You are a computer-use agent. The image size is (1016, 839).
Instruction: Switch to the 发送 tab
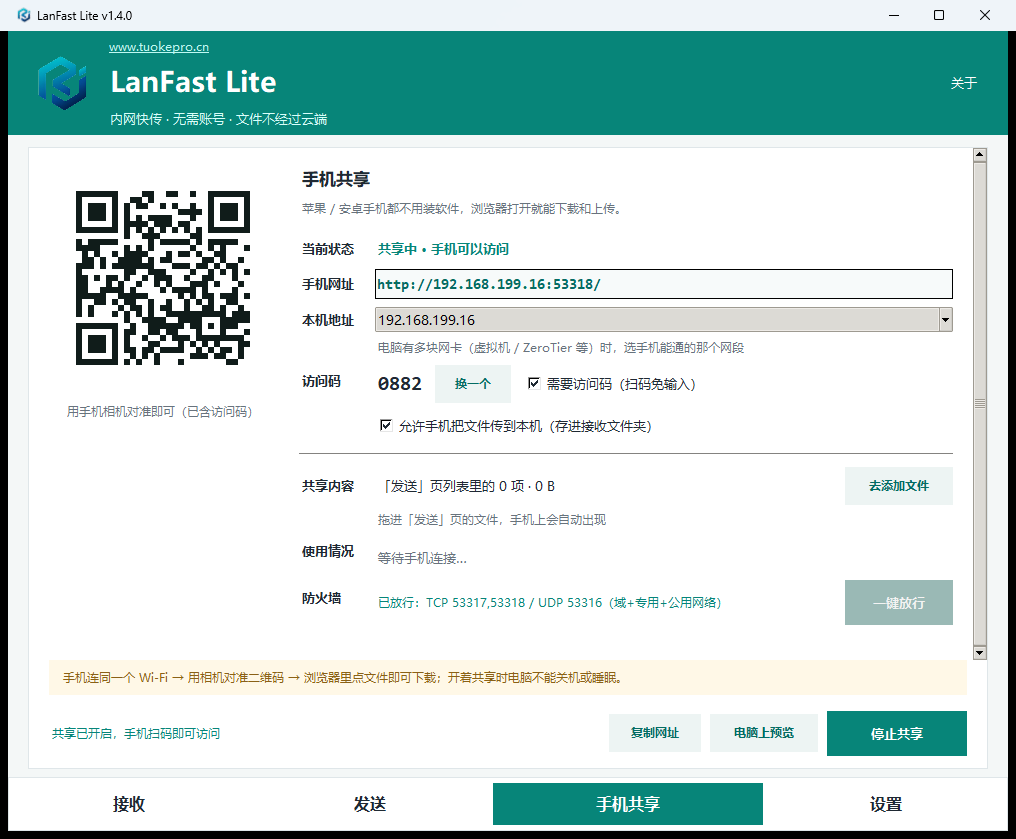[370, 804]
